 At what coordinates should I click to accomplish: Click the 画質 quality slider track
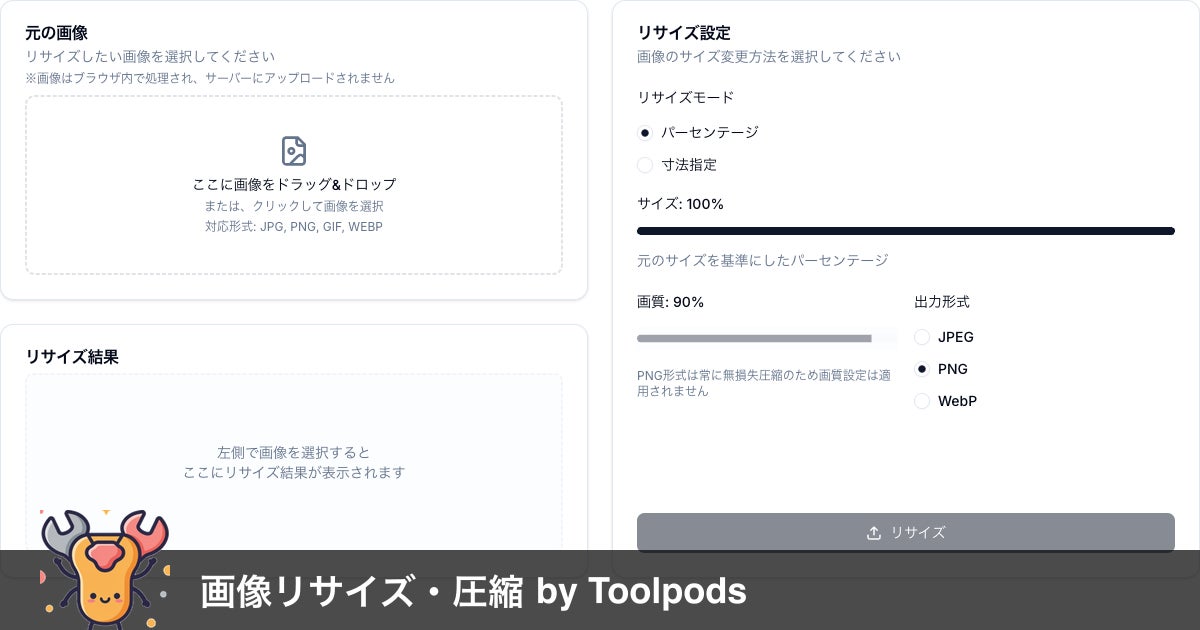tap(766, 338)
